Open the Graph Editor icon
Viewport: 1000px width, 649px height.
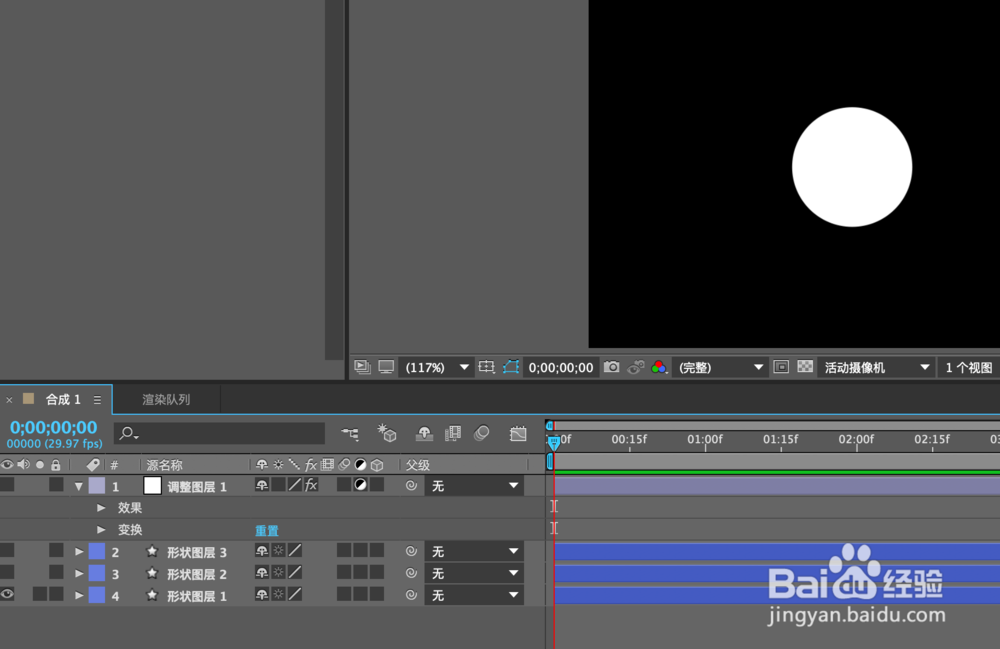tap(518, 434)
